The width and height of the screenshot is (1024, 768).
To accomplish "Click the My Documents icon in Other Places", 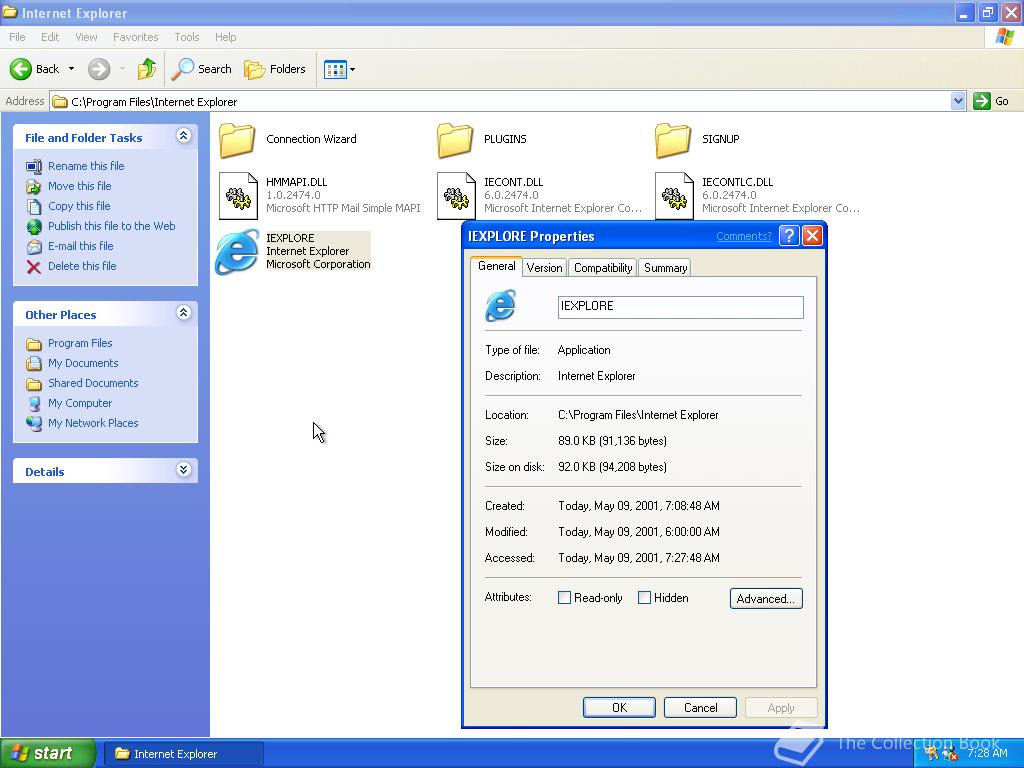I will click(34, 364).
